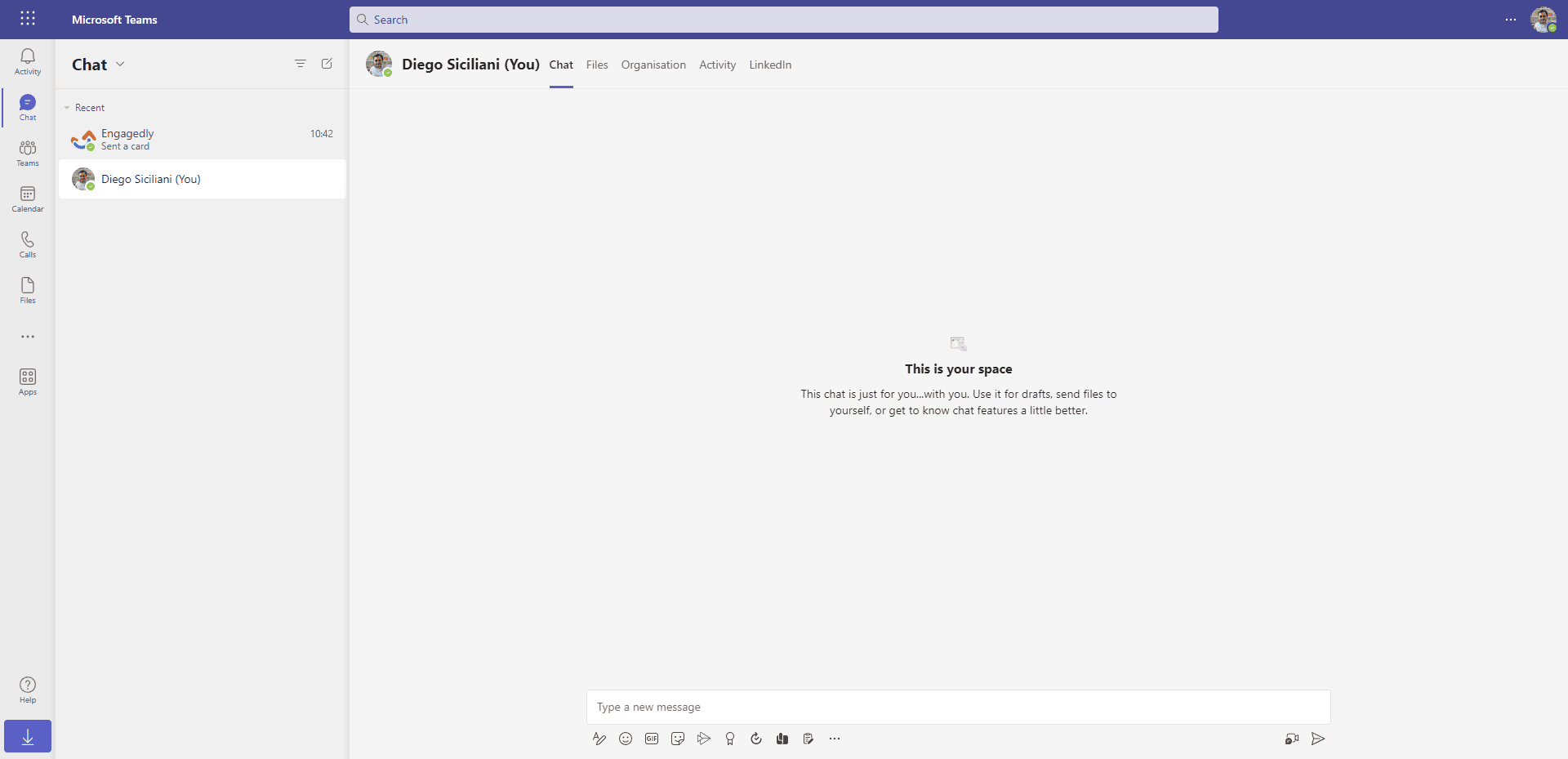Viewport: 1568px width, 759px height.
Task: Collapse the Recent chats group
Action: click(x=67, y=108)
